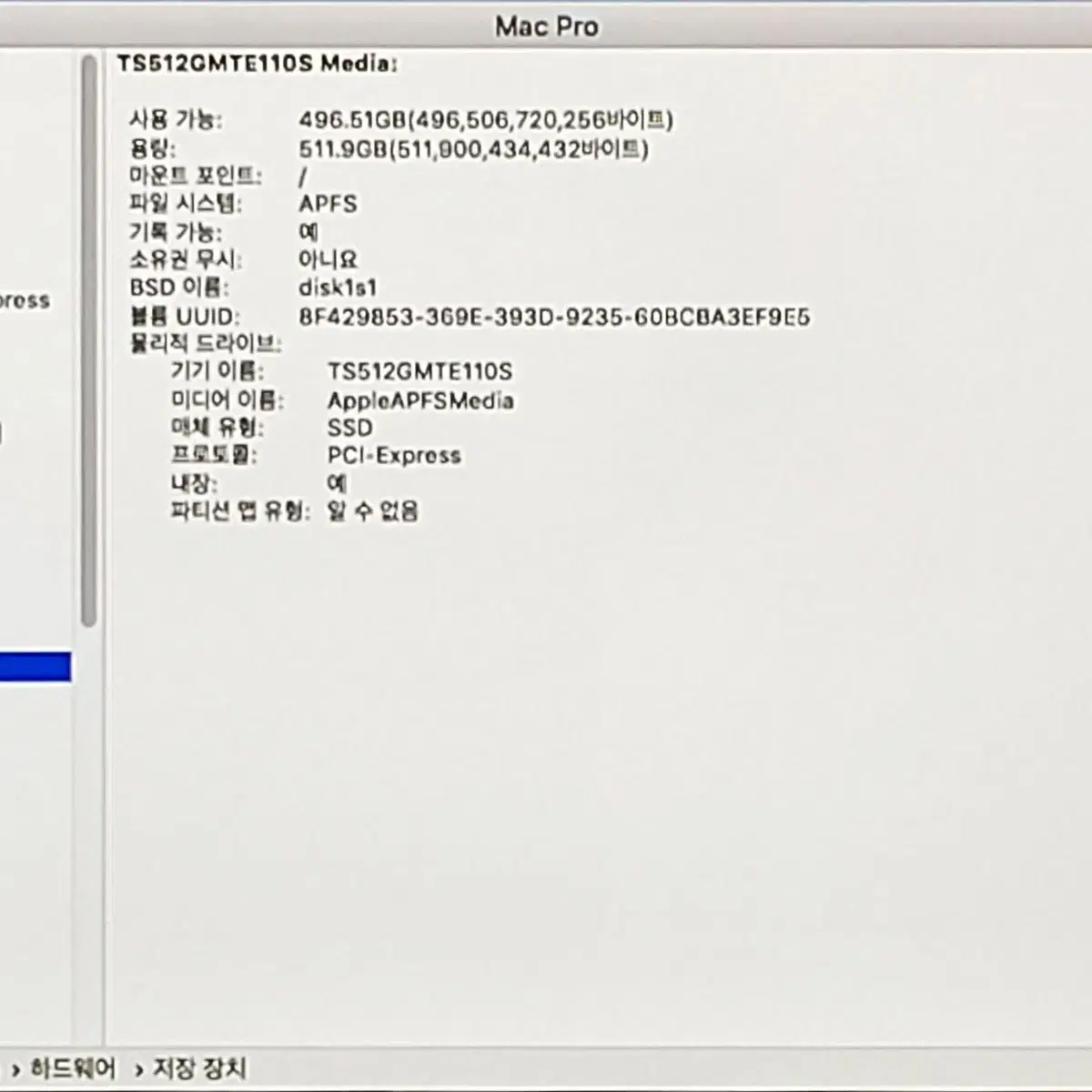Image resolution: width=1092 pixels, height=1092 pixels.
Task: Select the volume UUID 8F429853 string
Action: pos(554,317)
